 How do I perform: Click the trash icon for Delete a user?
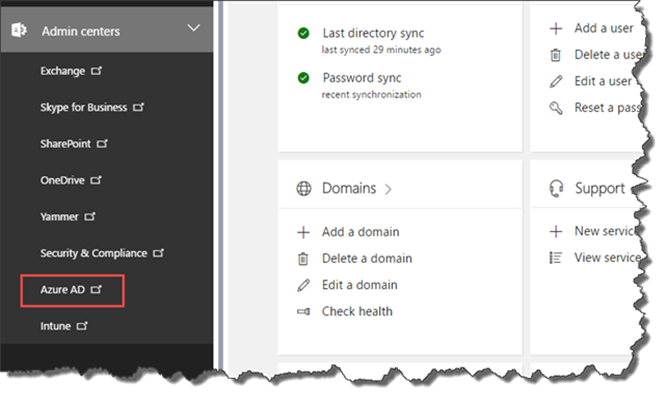[556, 55]
